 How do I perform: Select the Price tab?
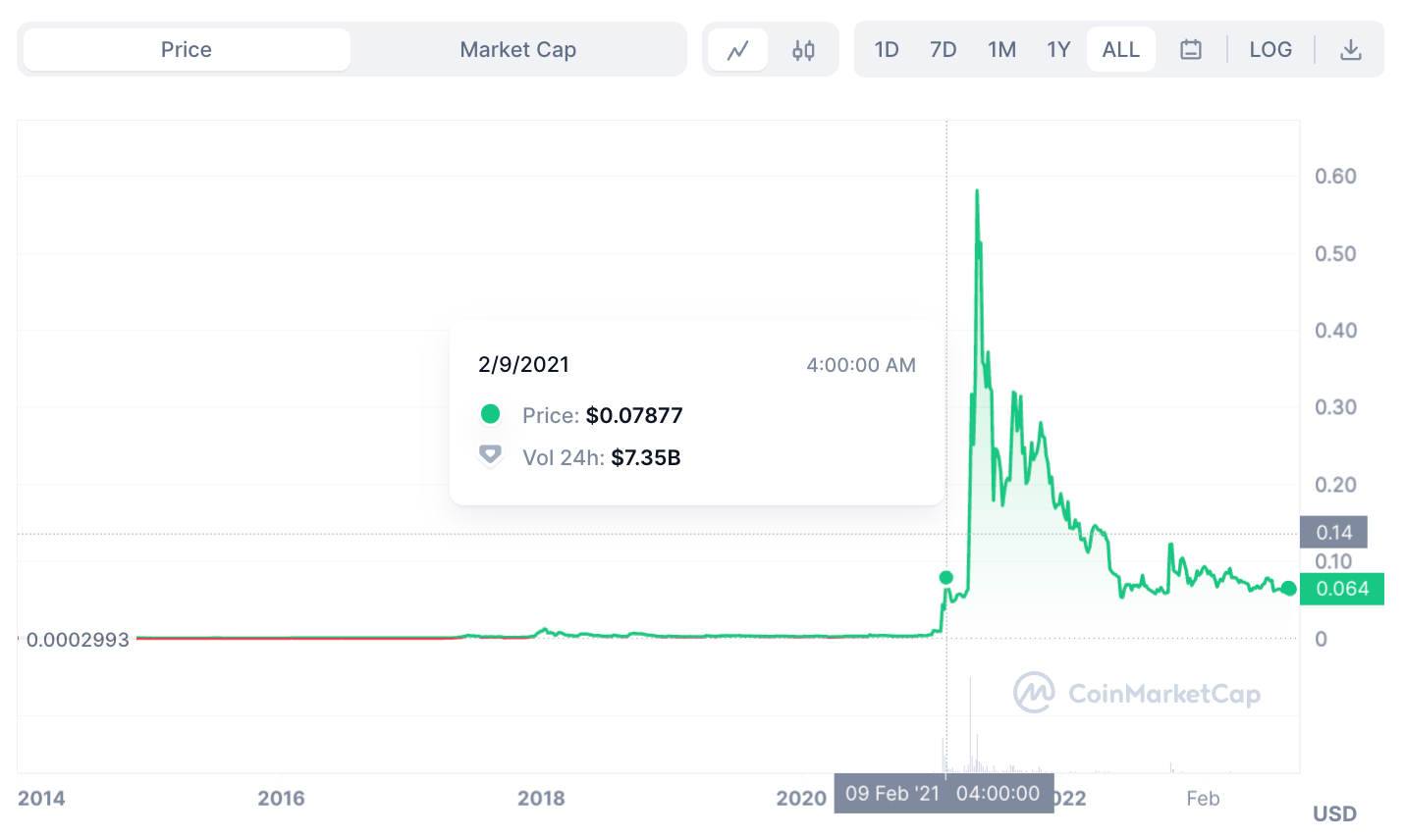(187, 50)
